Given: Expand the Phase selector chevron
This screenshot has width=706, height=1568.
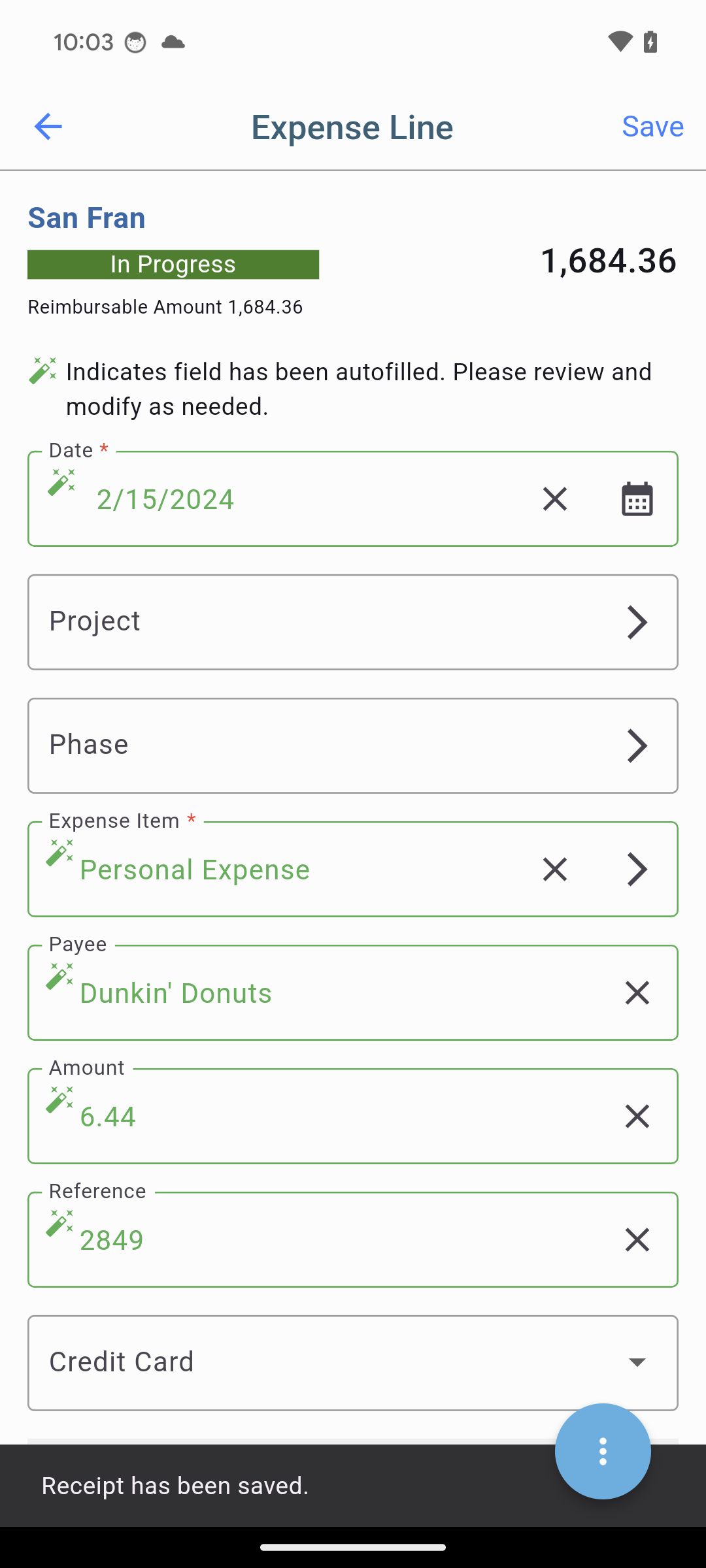Looking at the screenshot, I should point(637,745).
